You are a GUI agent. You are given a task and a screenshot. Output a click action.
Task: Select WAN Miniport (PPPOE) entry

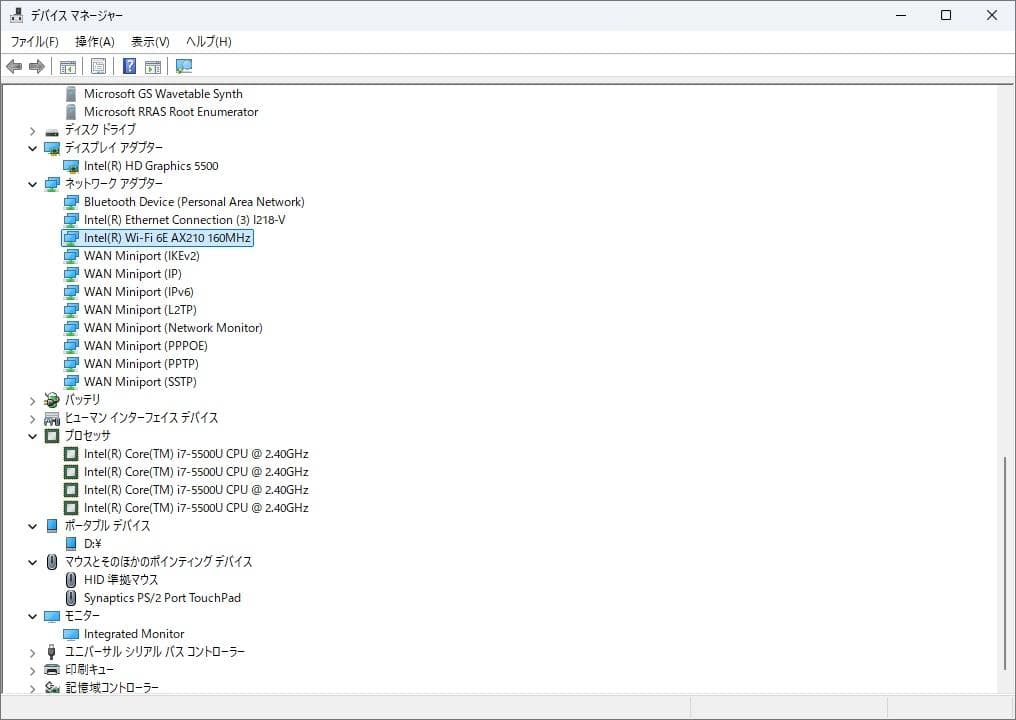pos(145,346)
